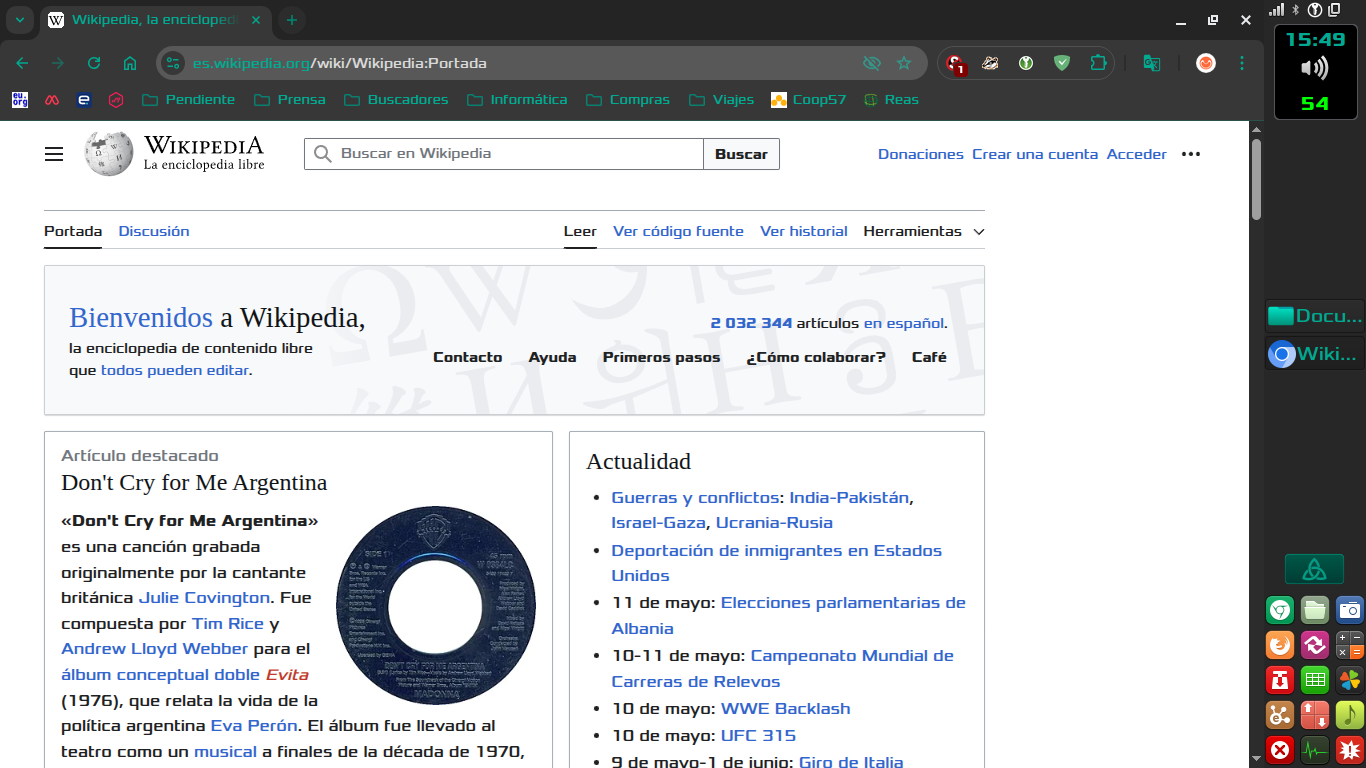The width and height of the screenshot is (1366, 768).
Task: Click the ¿Cómo colaborar? link
Action: pyautogui.click(x=816, y=357)
